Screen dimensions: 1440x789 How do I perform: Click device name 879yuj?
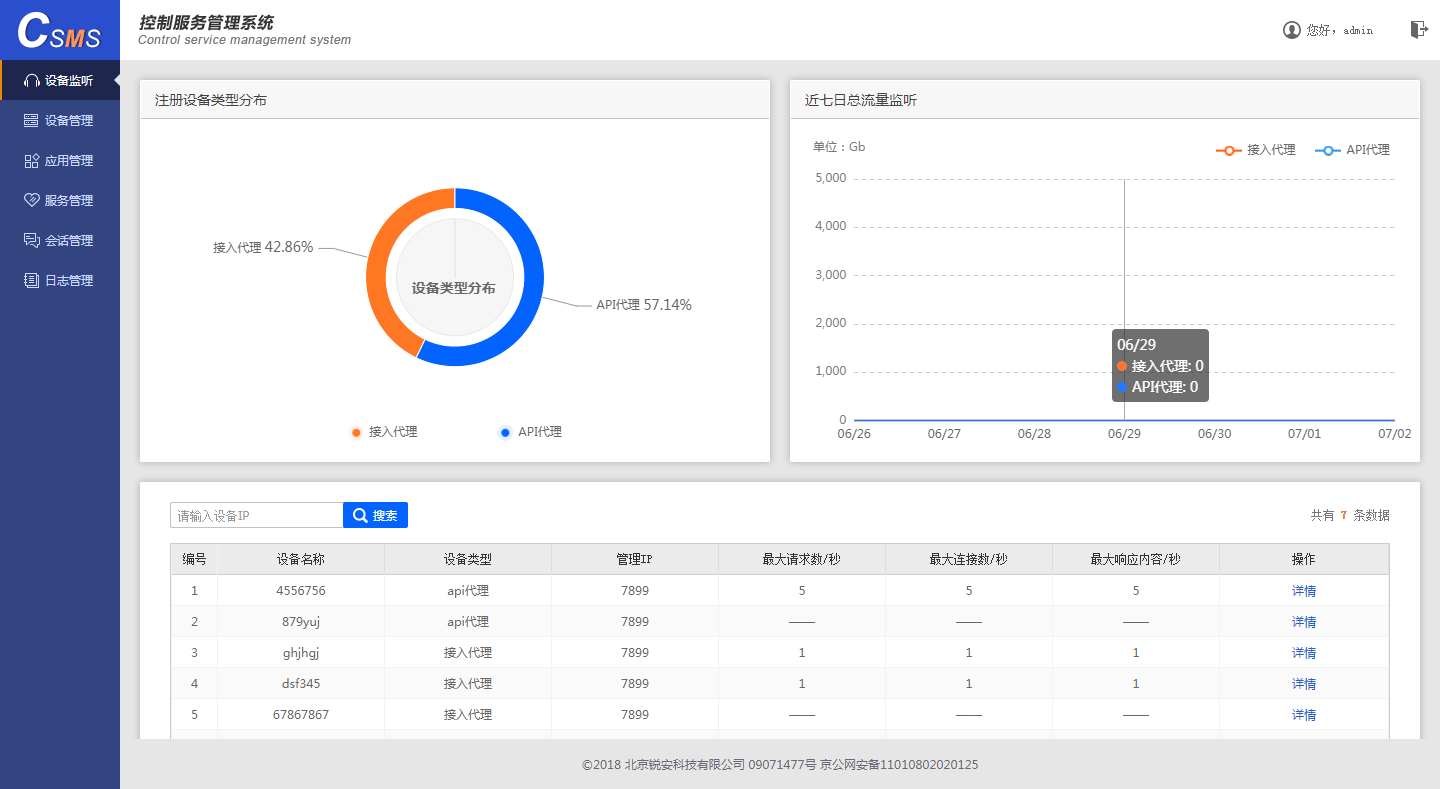(301, 622)
